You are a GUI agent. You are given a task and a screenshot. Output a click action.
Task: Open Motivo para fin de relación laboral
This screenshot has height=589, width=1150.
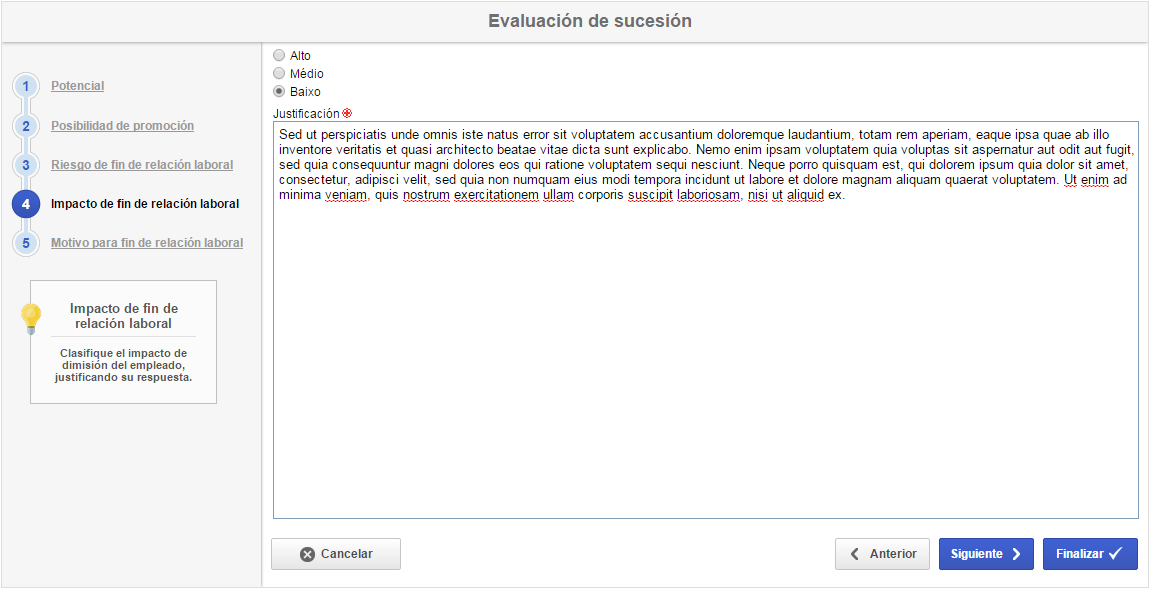147,242
